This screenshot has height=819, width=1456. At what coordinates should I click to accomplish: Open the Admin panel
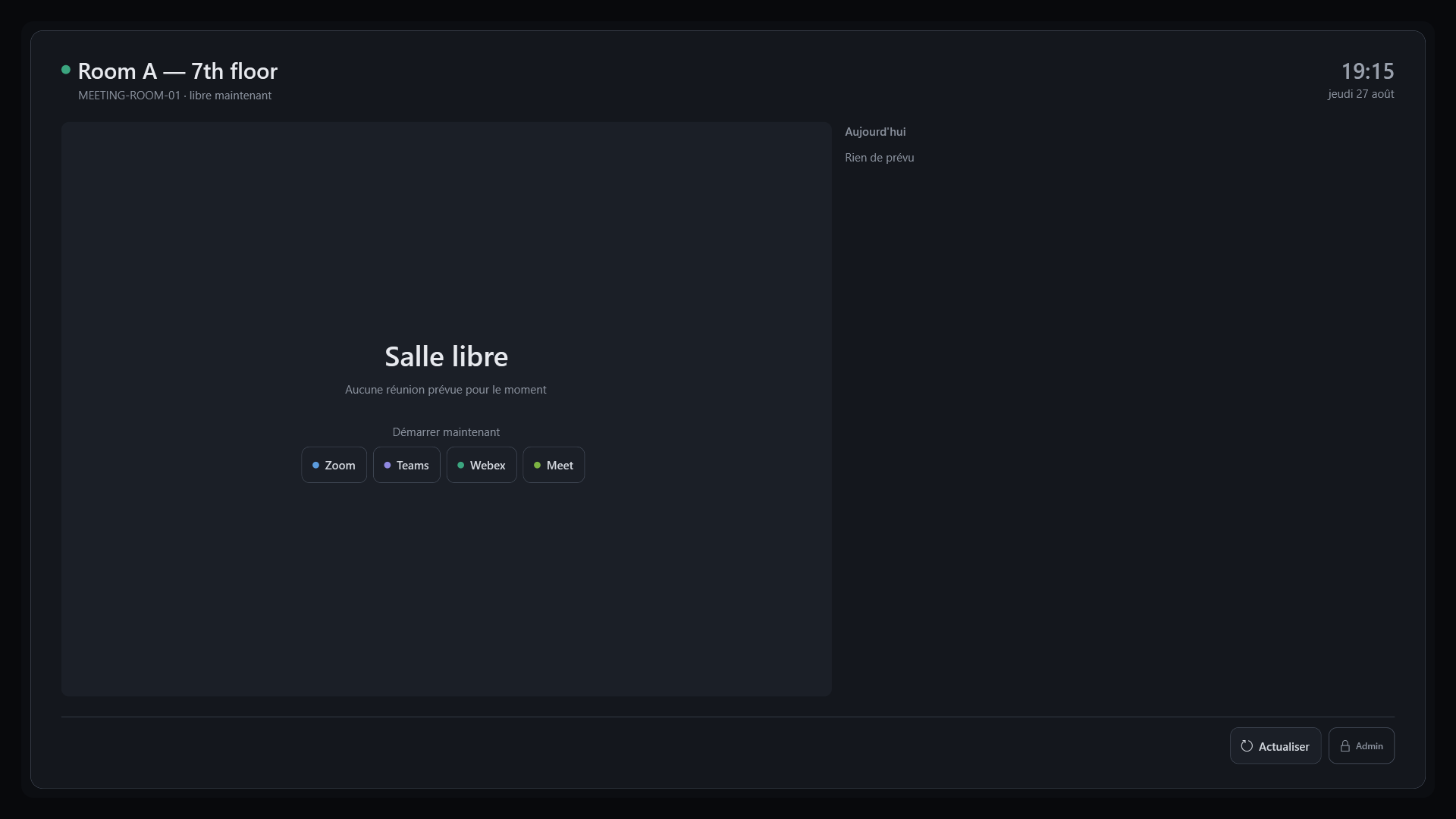click(1361, 746)
